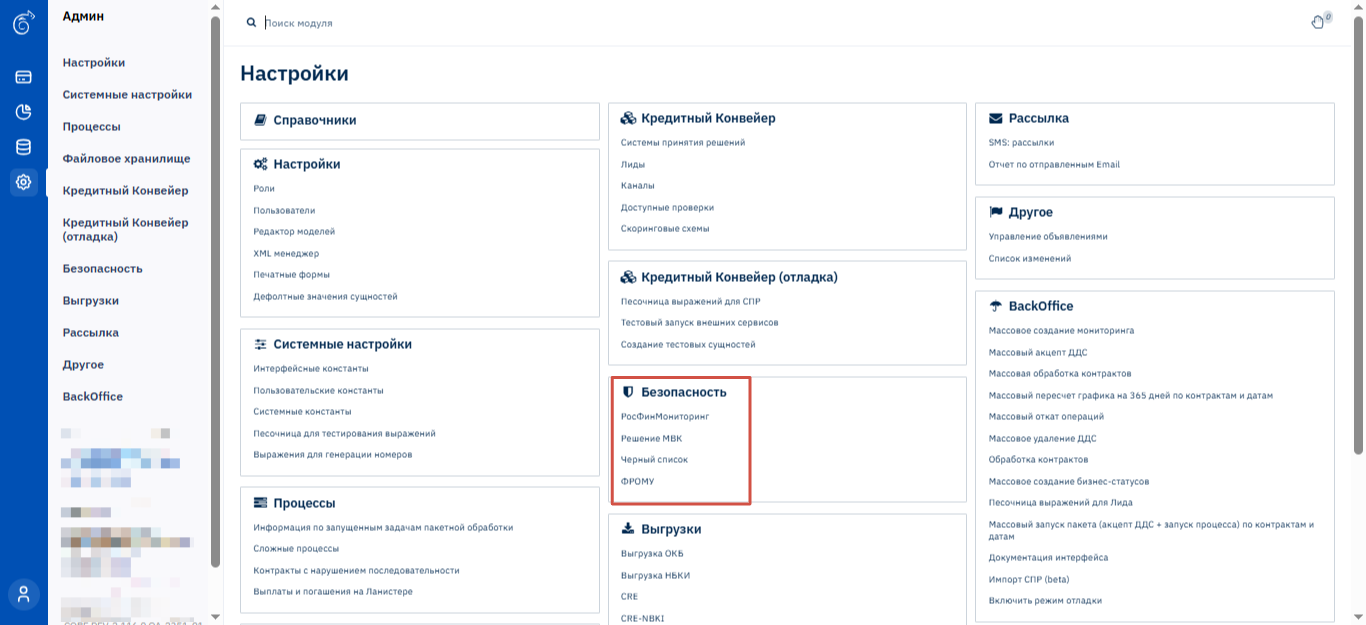The width and height of the screenshot is (1366, 625).
Task: Click the shield icon beside Безопасность
Action: click(628, 392)
